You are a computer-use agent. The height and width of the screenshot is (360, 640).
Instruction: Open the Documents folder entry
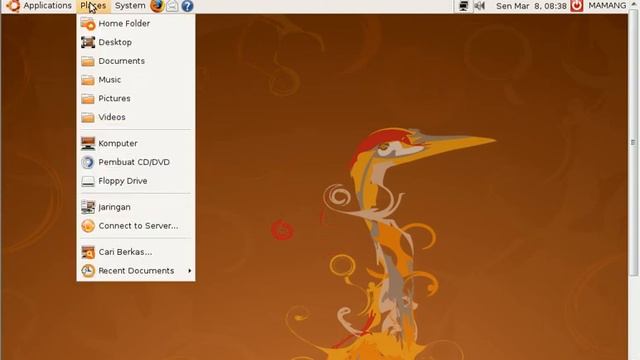136,61
